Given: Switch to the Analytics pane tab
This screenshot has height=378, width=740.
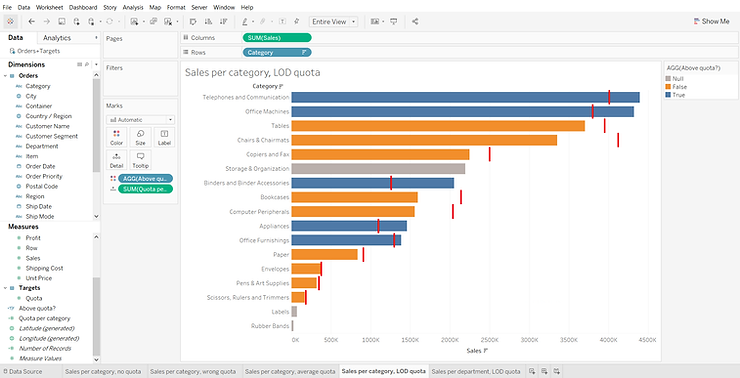Looking at the screenshot, I should tap(57, 38).
